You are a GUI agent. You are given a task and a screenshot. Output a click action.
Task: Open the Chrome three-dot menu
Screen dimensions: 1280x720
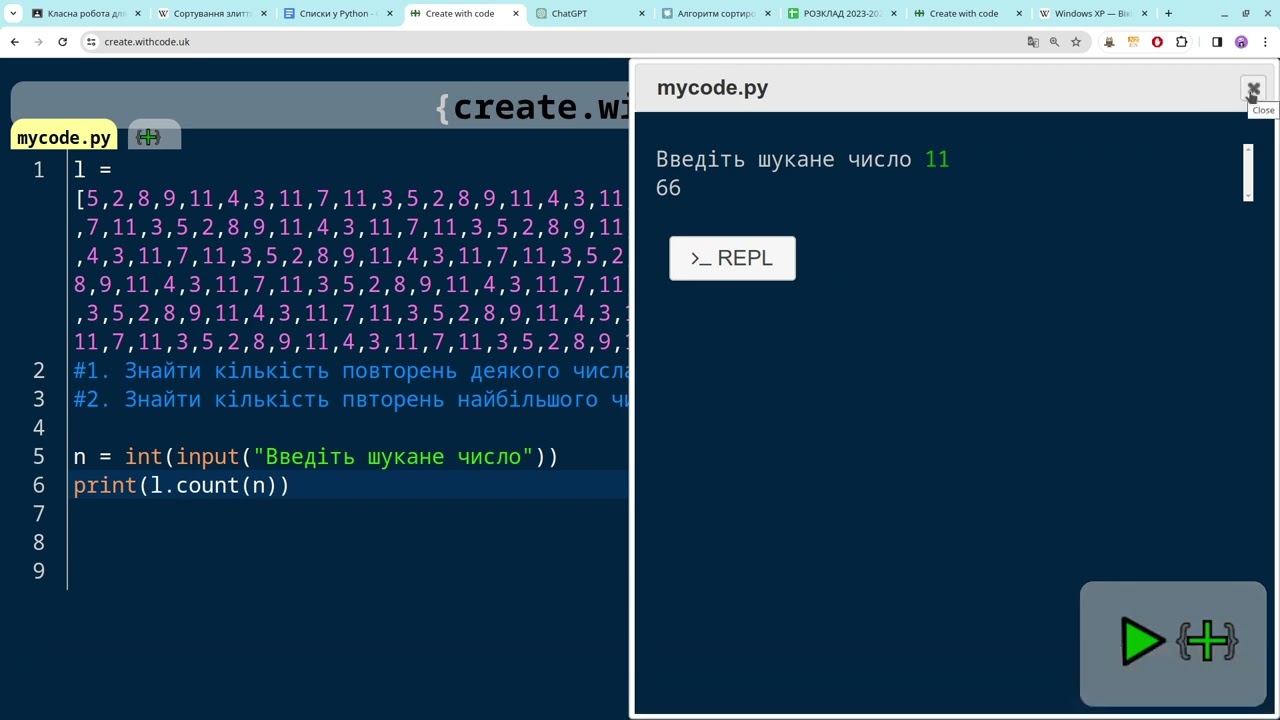(1265, 42)
